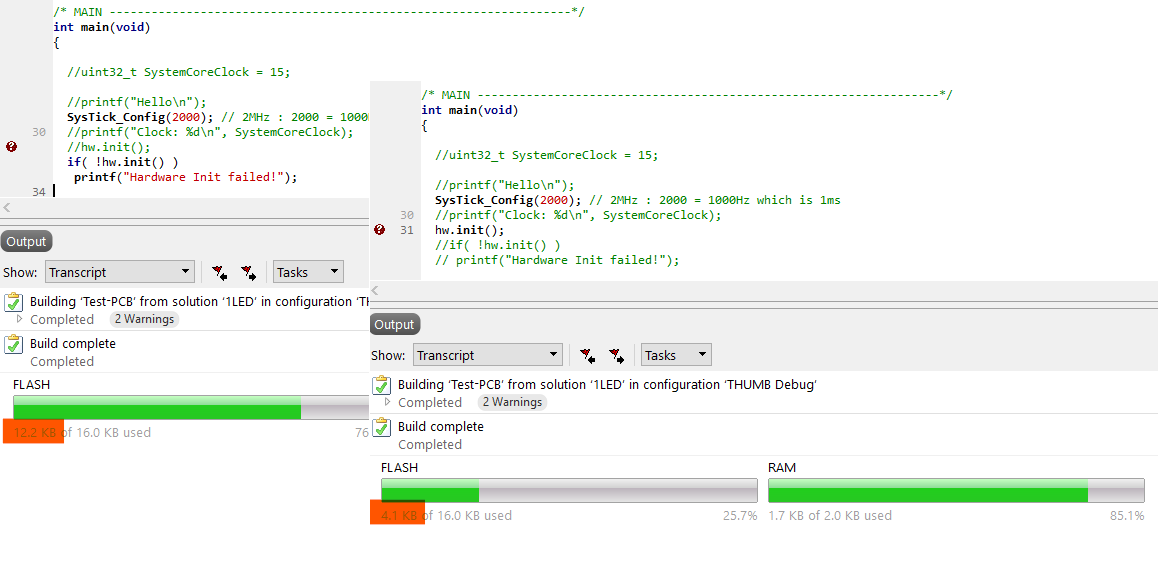Click 'Build complete' title above the 12.2 KB gauge
1162x561 pixels.
(73, 344)
